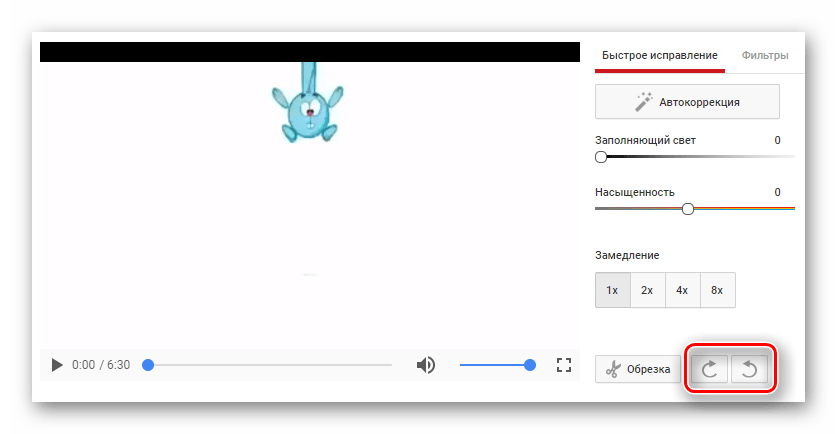Click the Замедление label

tap(627, 255)
